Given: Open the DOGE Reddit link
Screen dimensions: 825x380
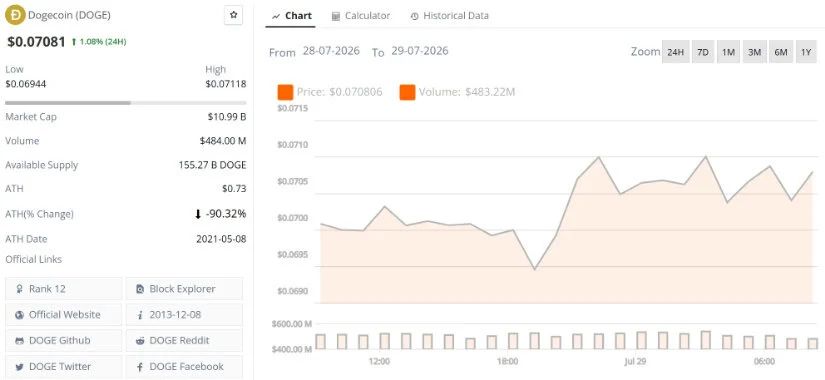Looking at the screenshot, I should click(x=184, y=341).
